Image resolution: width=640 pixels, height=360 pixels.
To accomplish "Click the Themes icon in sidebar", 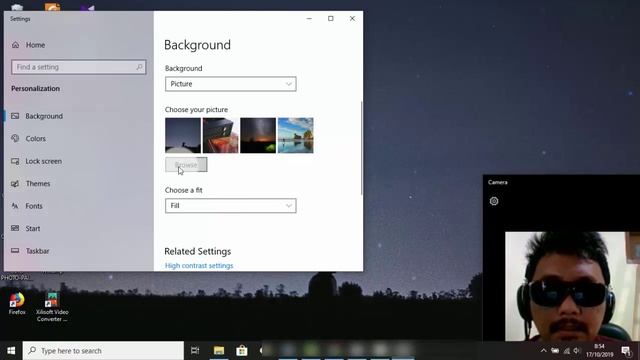I will 15,184.
